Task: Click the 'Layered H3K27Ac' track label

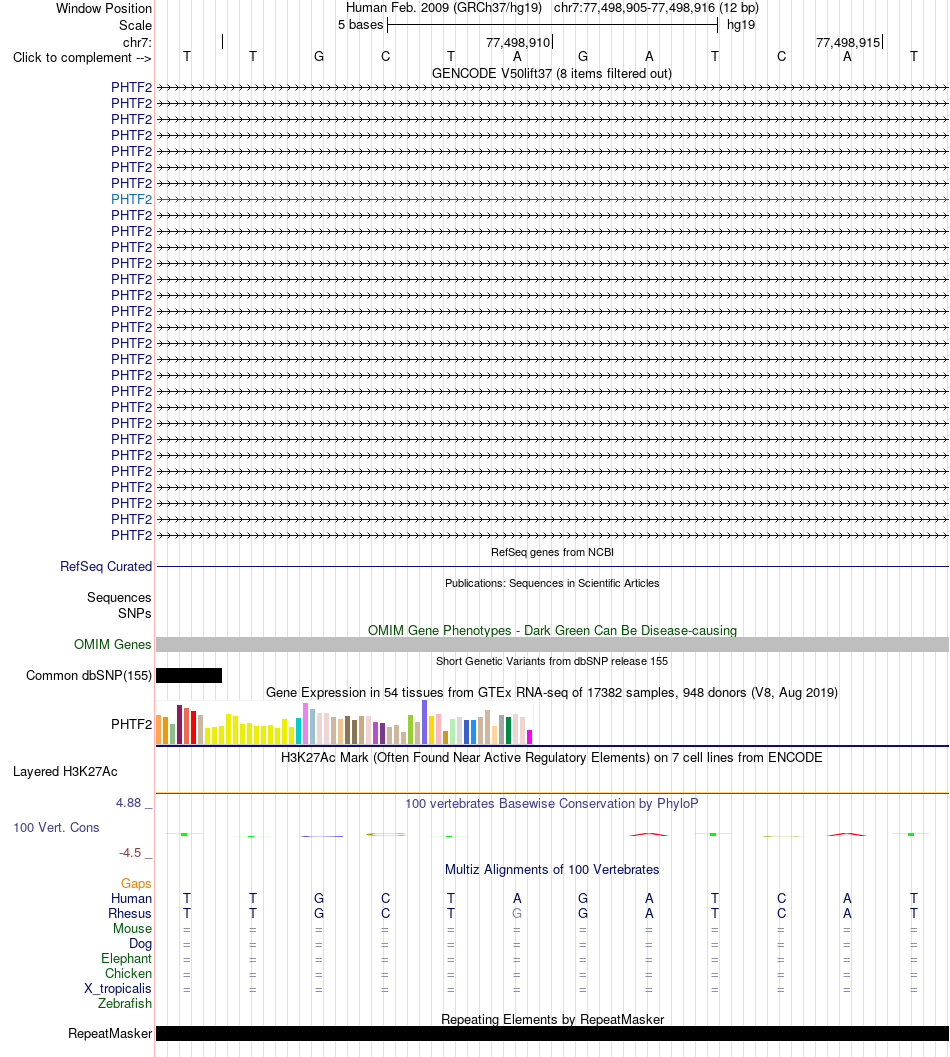Action: point(65,772)
